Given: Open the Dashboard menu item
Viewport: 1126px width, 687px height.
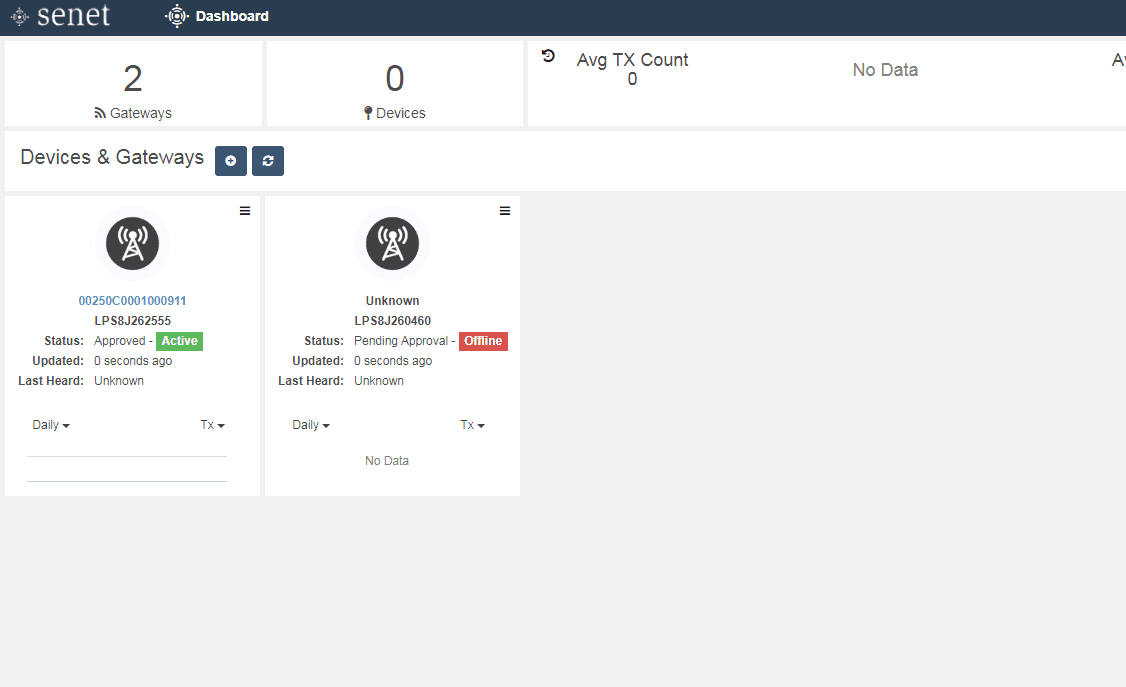Looking at the screenshot, I should pos(217,16).
